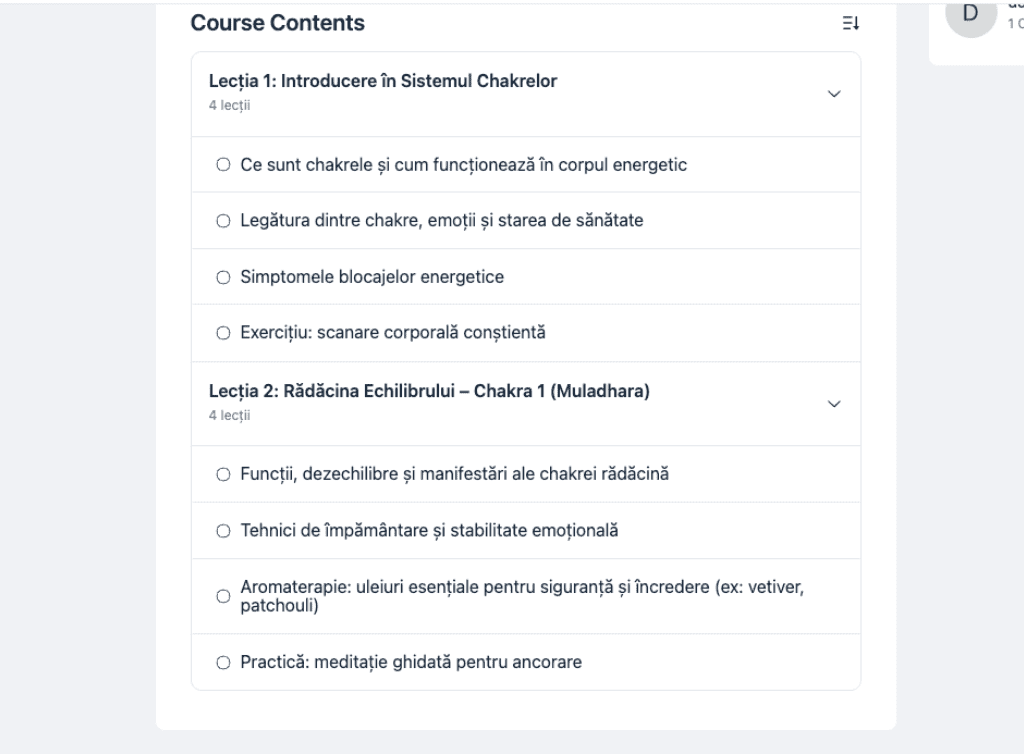
Task: Select 'Lecția 1: Introducere în Sistemul Chakrelor' header
Action: point(383,82)
